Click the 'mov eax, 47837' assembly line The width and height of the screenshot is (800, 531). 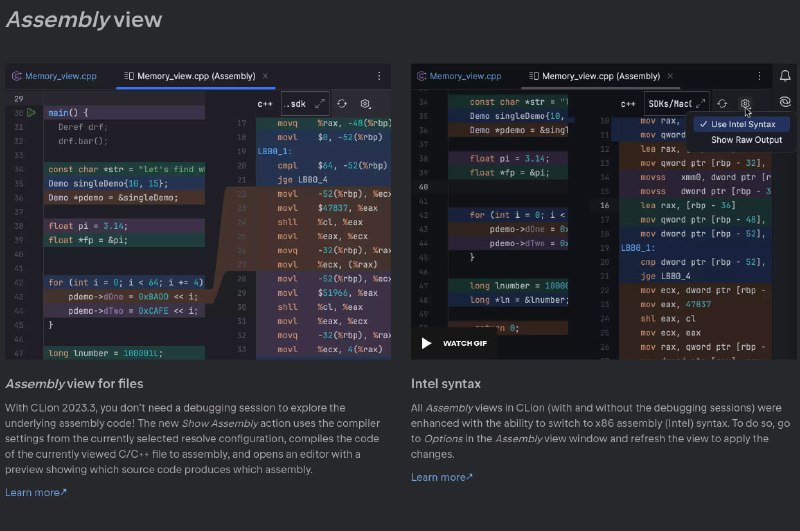click(x=676, y=305)
